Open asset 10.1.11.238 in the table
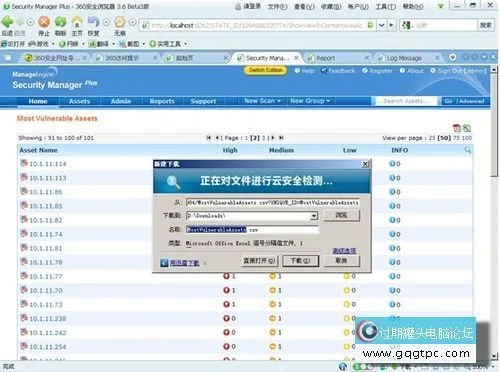 [48, 319]
